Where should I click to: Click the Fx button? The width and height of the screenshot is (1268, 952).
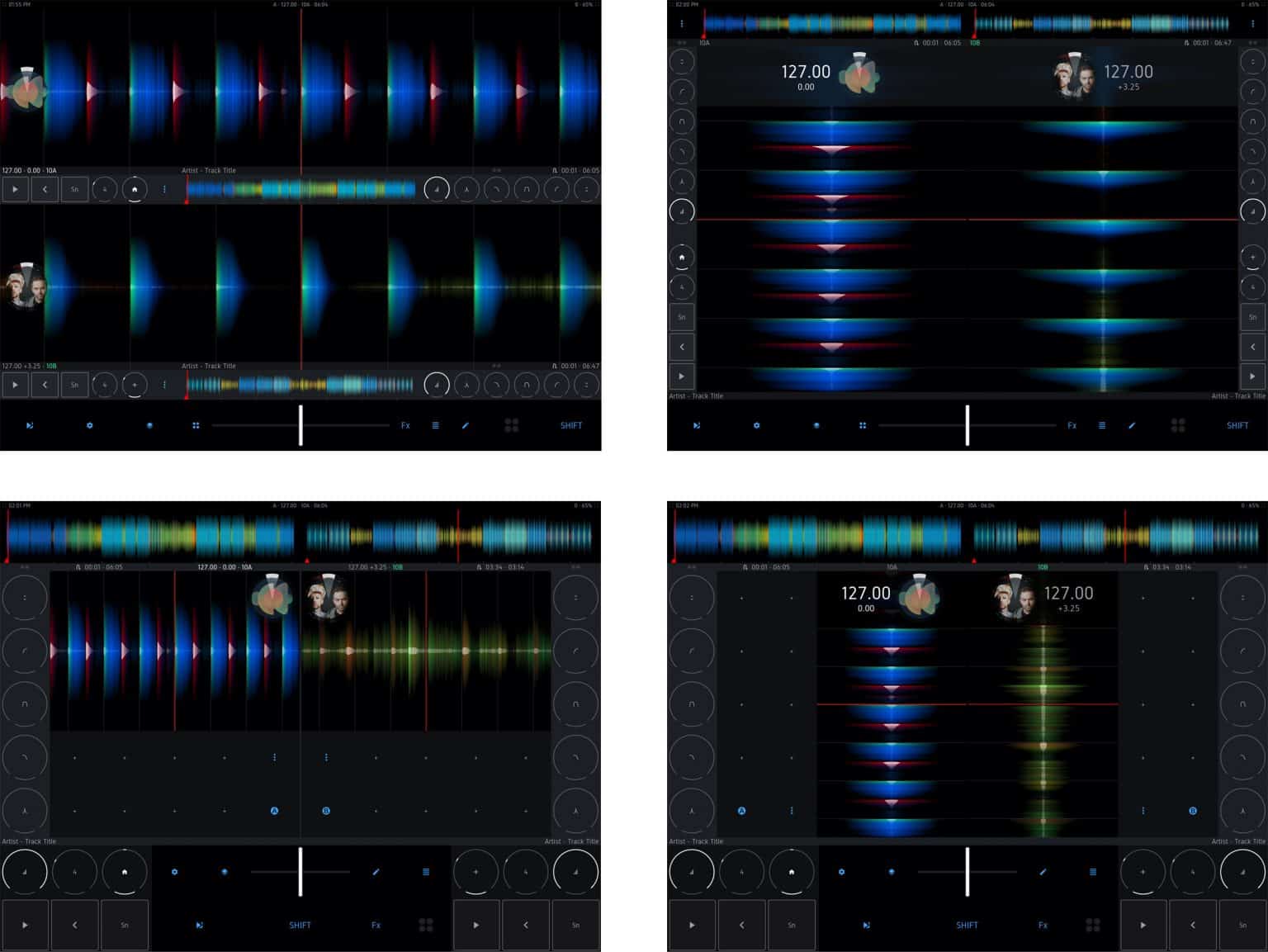pyautogui.click(x=405, y=425)
